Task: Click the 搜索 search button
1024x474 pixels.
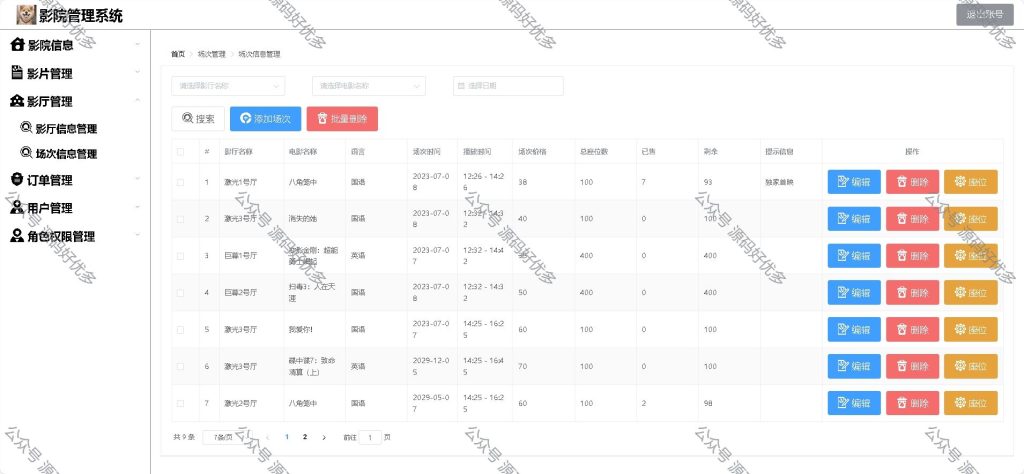Action: point(198,119)
